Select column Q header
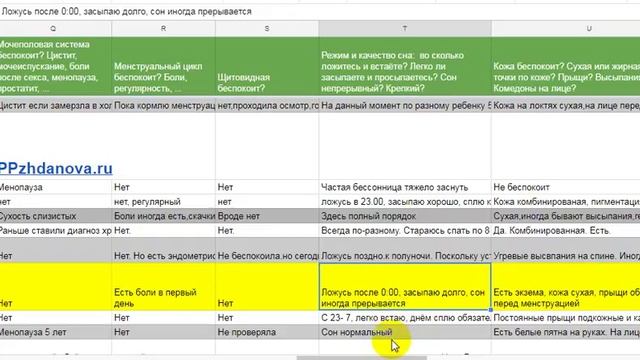 [55, 29]
